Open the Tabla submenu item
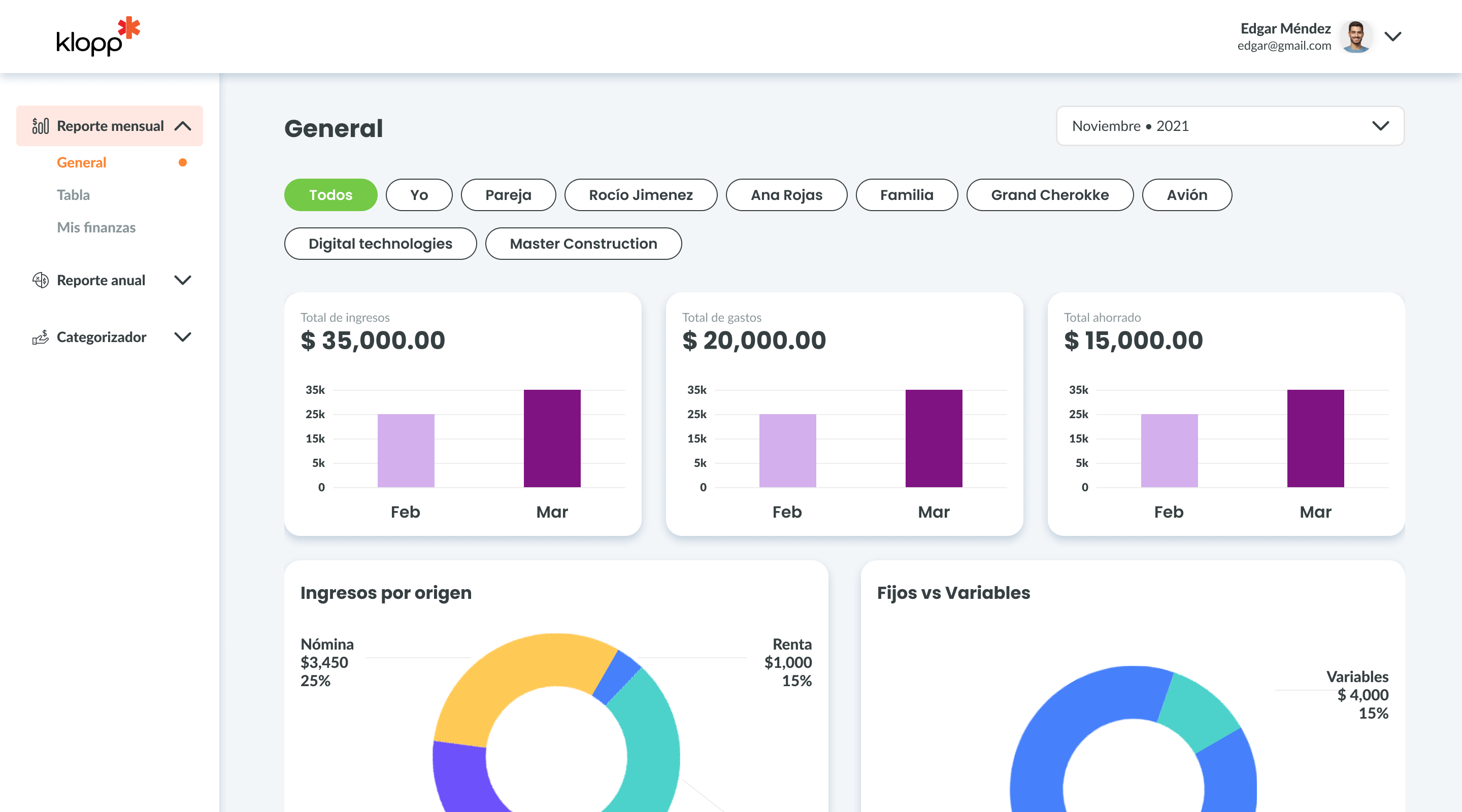1462x812 pixels. click(73, 195)
